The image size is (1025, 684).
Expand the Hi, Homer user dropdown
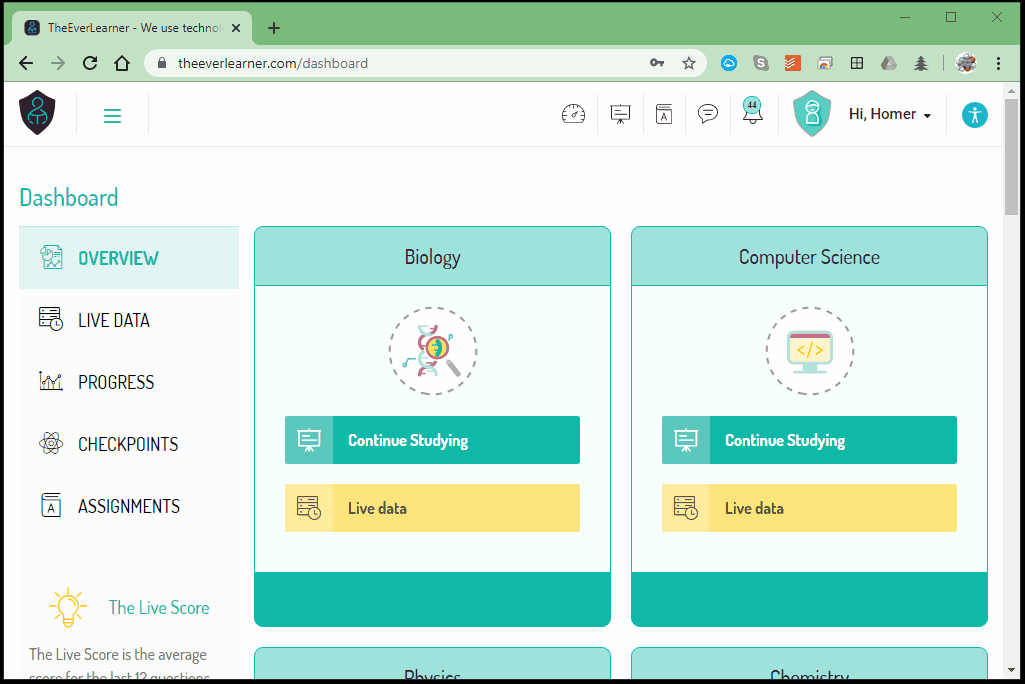890,114
